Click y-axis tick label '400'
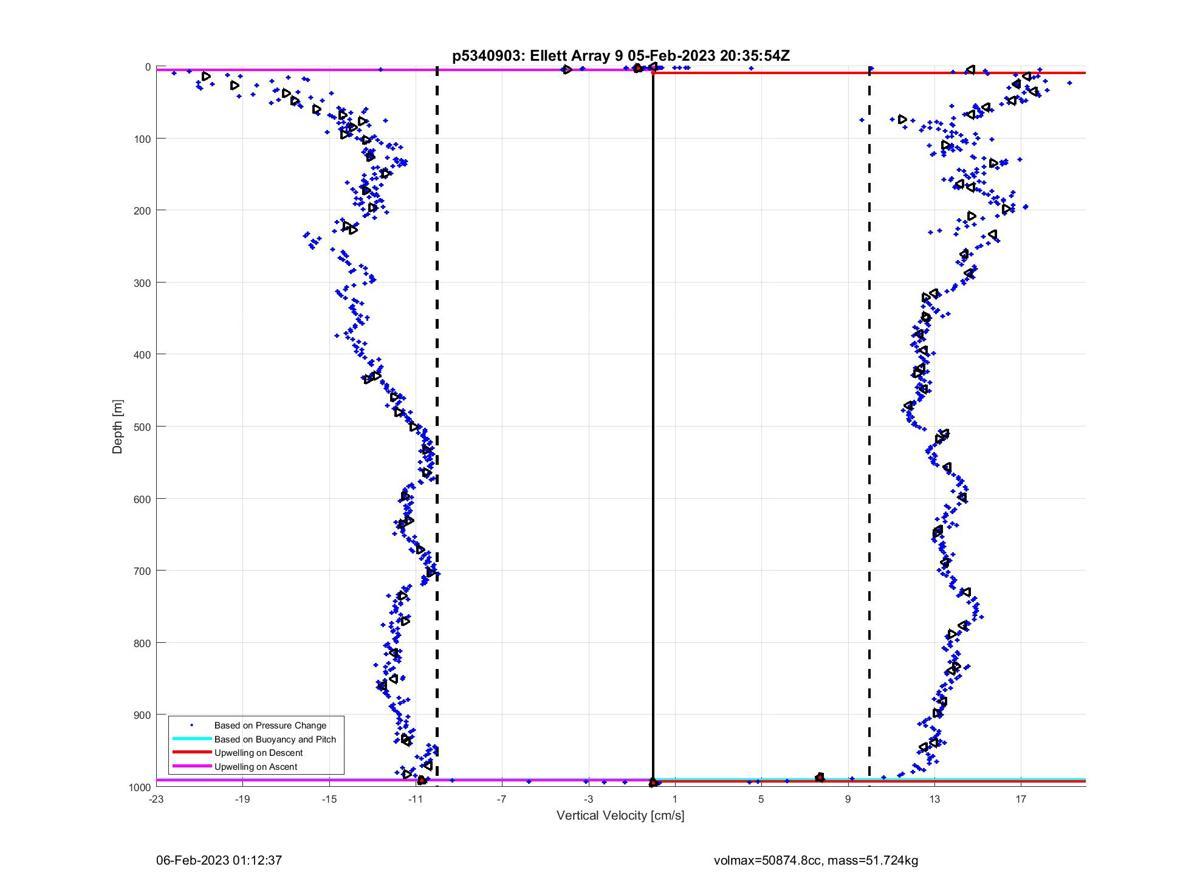 point(142,354)
